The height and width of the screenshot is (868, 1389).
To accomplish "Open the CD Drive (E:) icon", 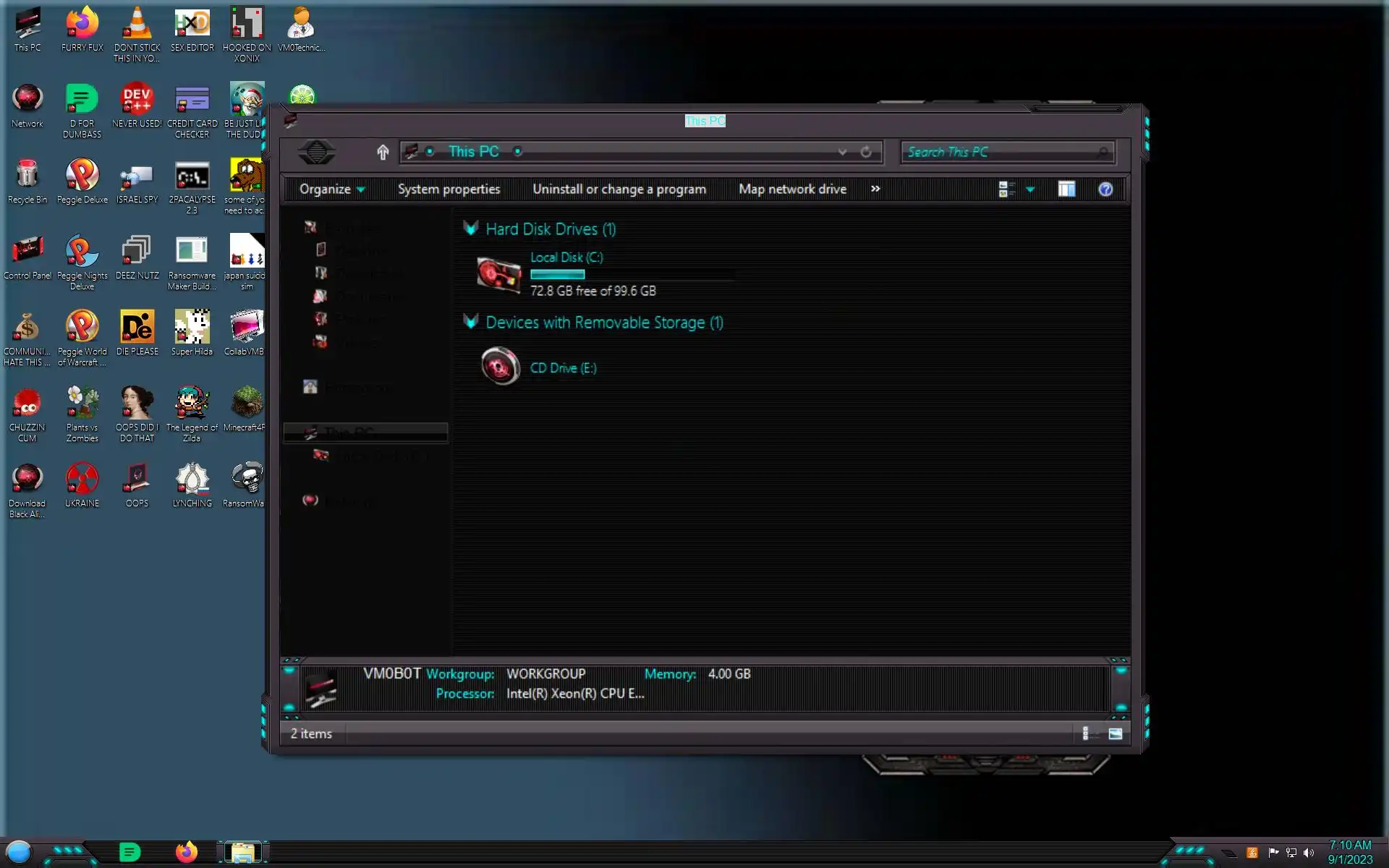I will click(x=500, y=367).
